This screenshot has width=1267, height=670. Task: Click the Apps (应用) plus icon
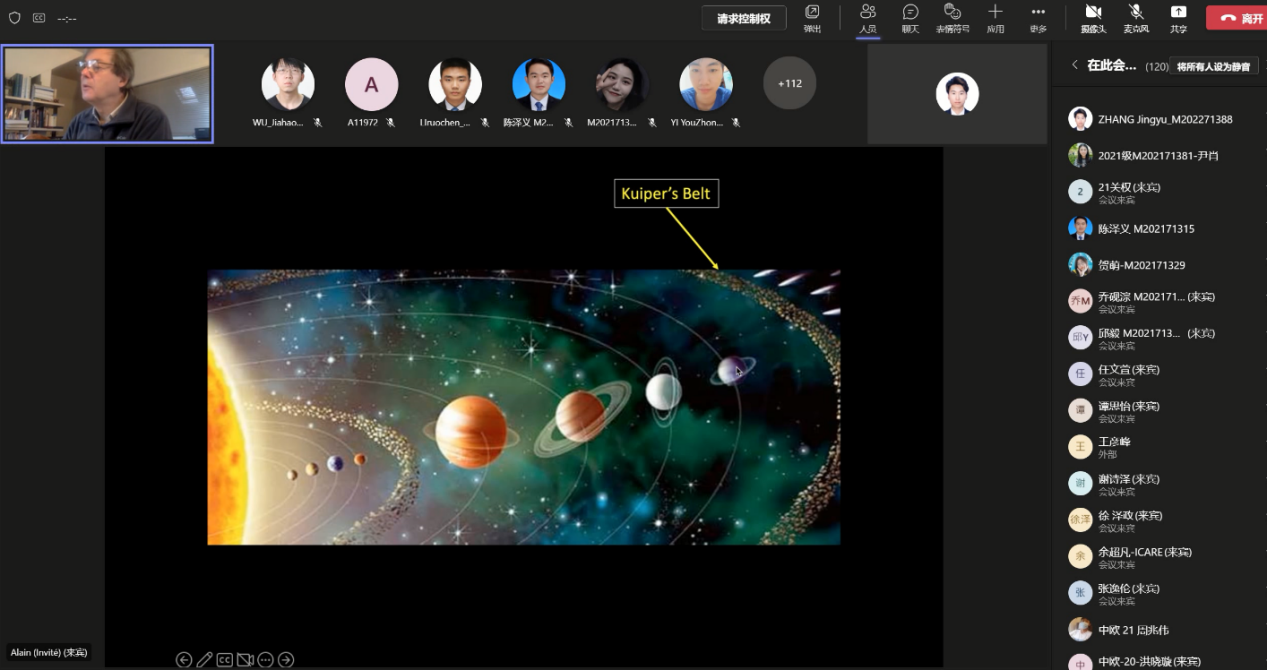(x=995, y=17)
